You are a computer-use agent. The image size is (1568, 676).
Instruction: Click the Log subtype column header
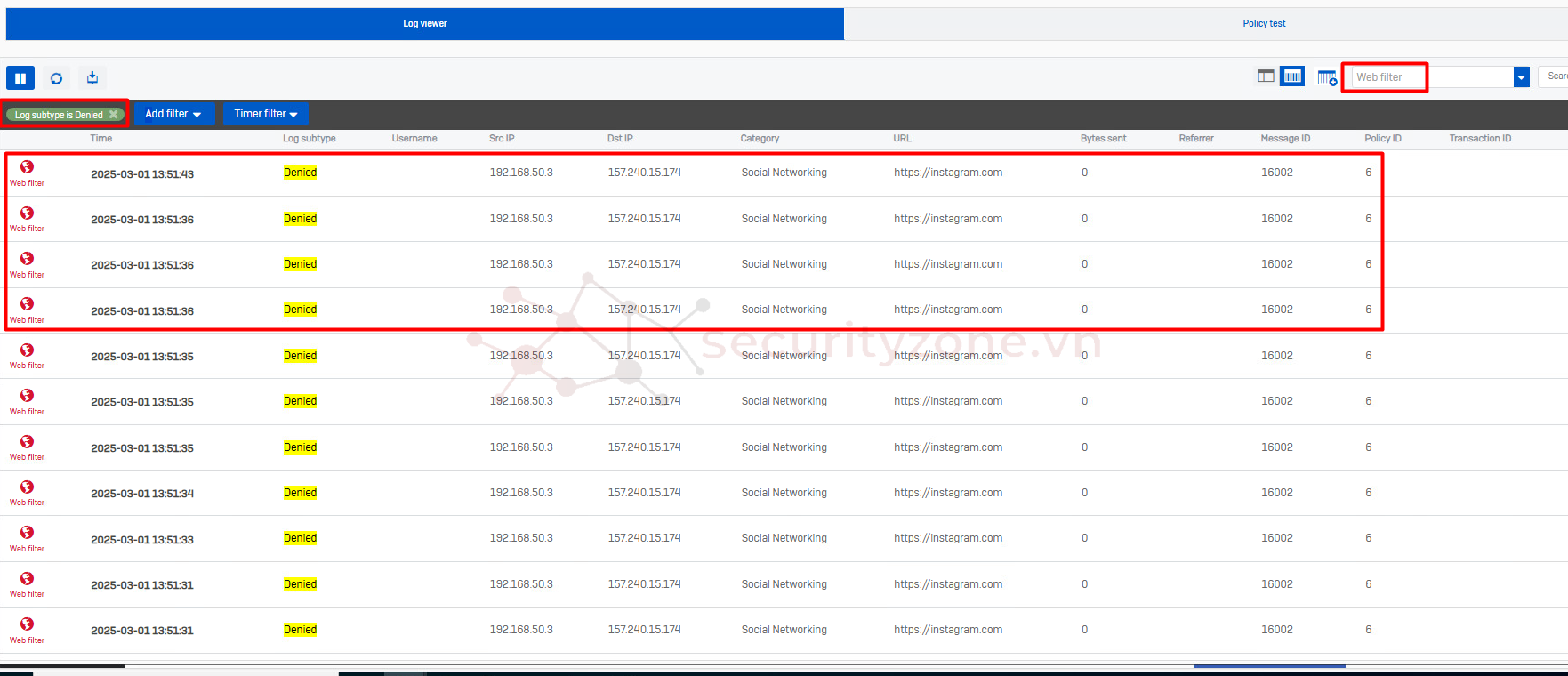(310, 139)
